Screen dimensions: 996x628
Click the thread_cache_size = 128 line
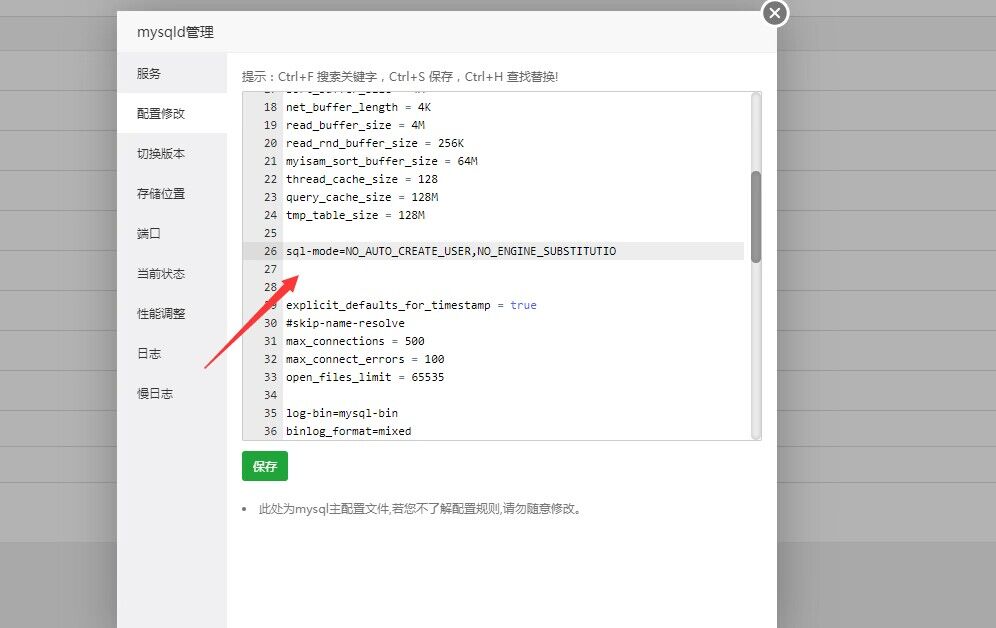click(x=361, y=179)
